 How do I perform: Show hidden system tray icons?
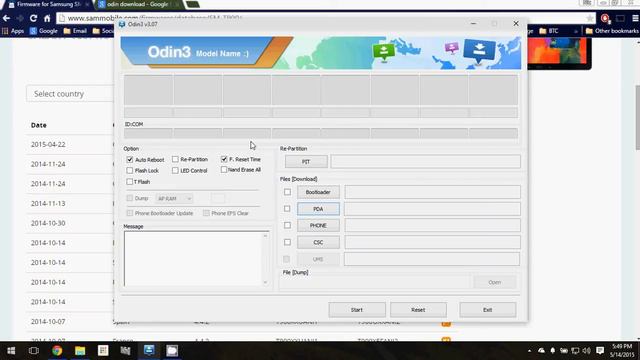pyautogui.click(x=529, y=351)
